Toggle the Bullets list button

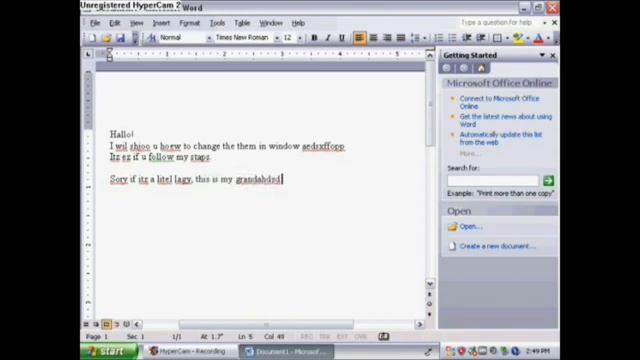coord(452,38)
